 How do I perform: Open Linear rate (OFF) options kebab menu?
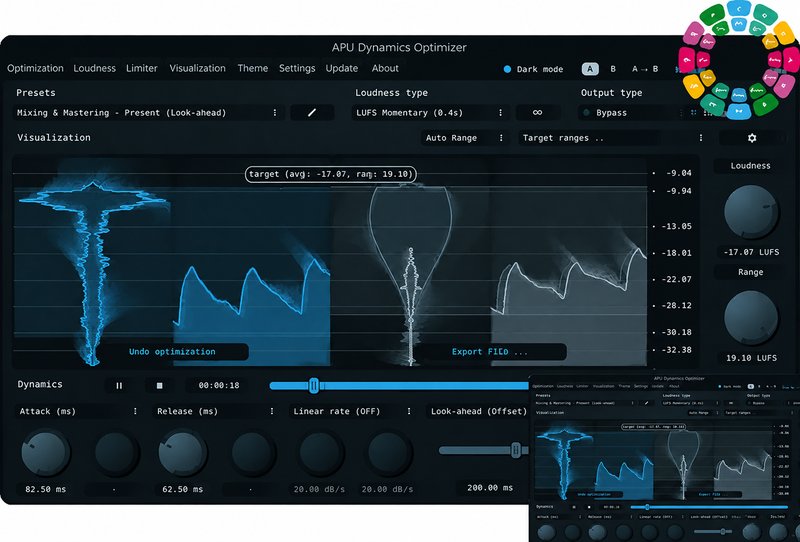pyautogui.click(x=409, y=411)
